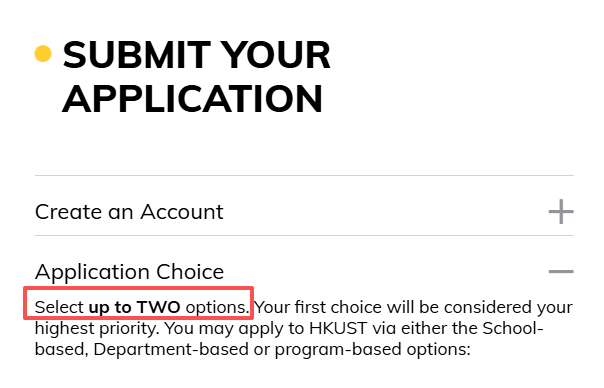
Task: Click the 'highest priority' text
Action: [x=97, y=329]
